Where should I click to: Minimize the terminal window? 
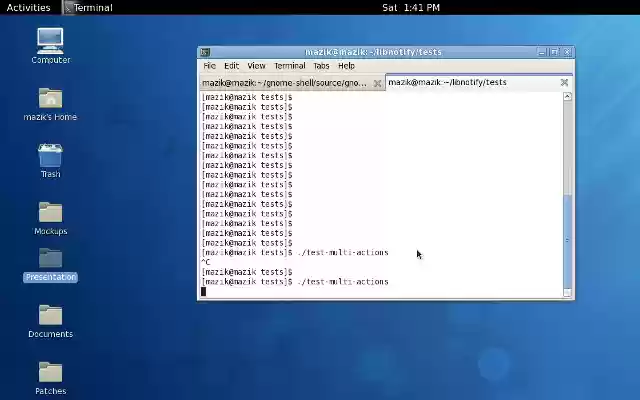click(542, 52)
